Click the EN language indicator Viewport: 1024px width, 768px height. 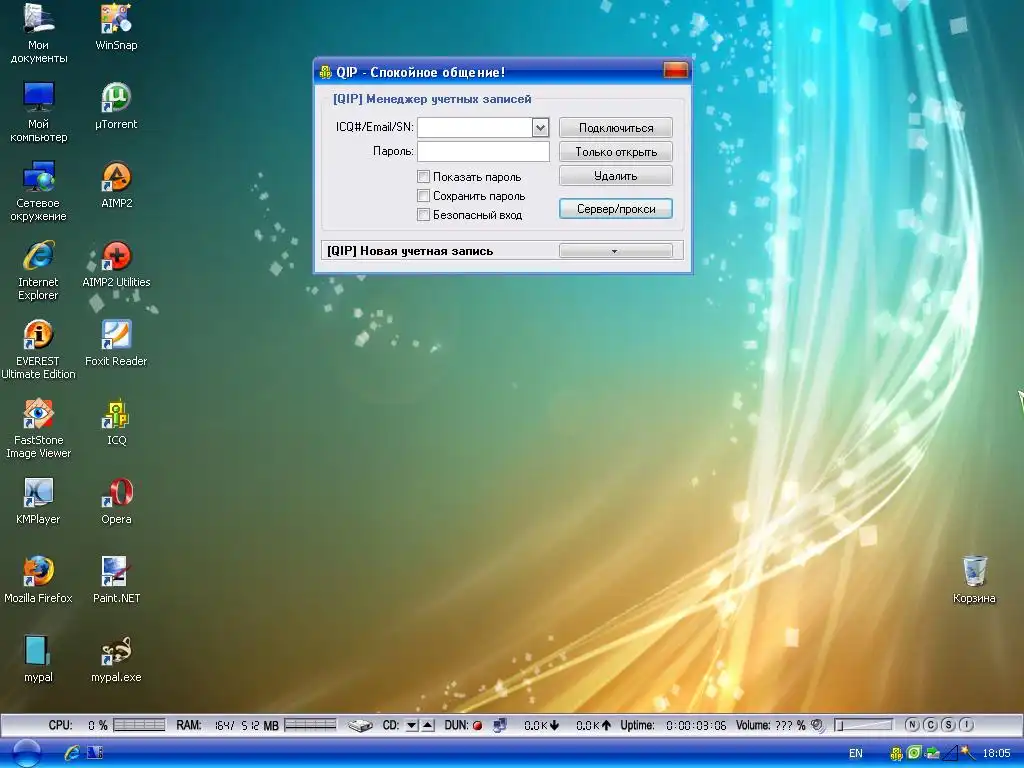pyautogui.click(x=856, y=754)
